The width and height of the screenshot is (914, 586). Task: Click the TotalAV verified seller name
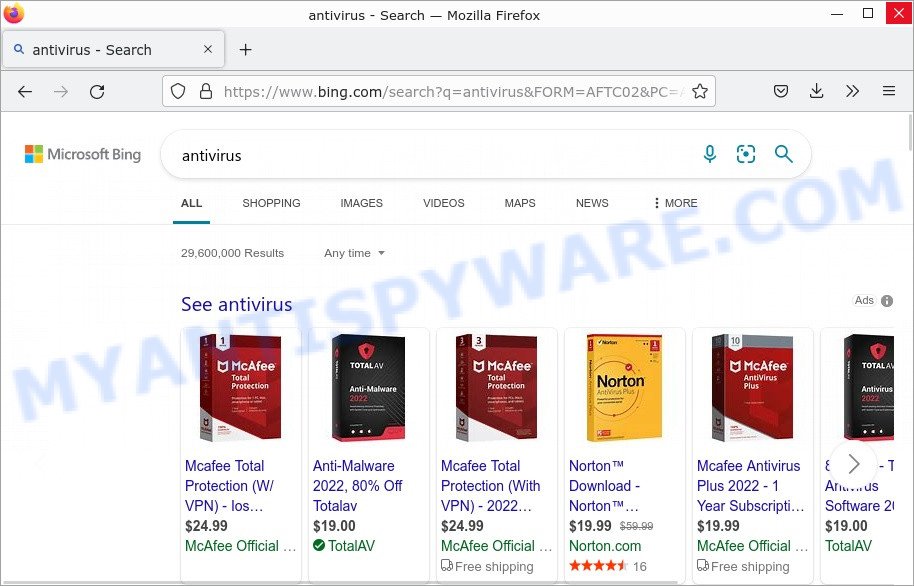pos(351,546)
